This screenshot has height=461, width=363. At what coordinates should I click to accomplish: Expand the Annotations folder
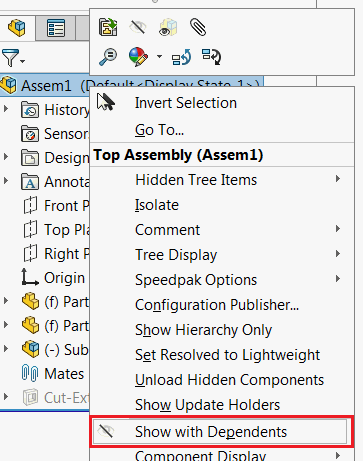6,180
